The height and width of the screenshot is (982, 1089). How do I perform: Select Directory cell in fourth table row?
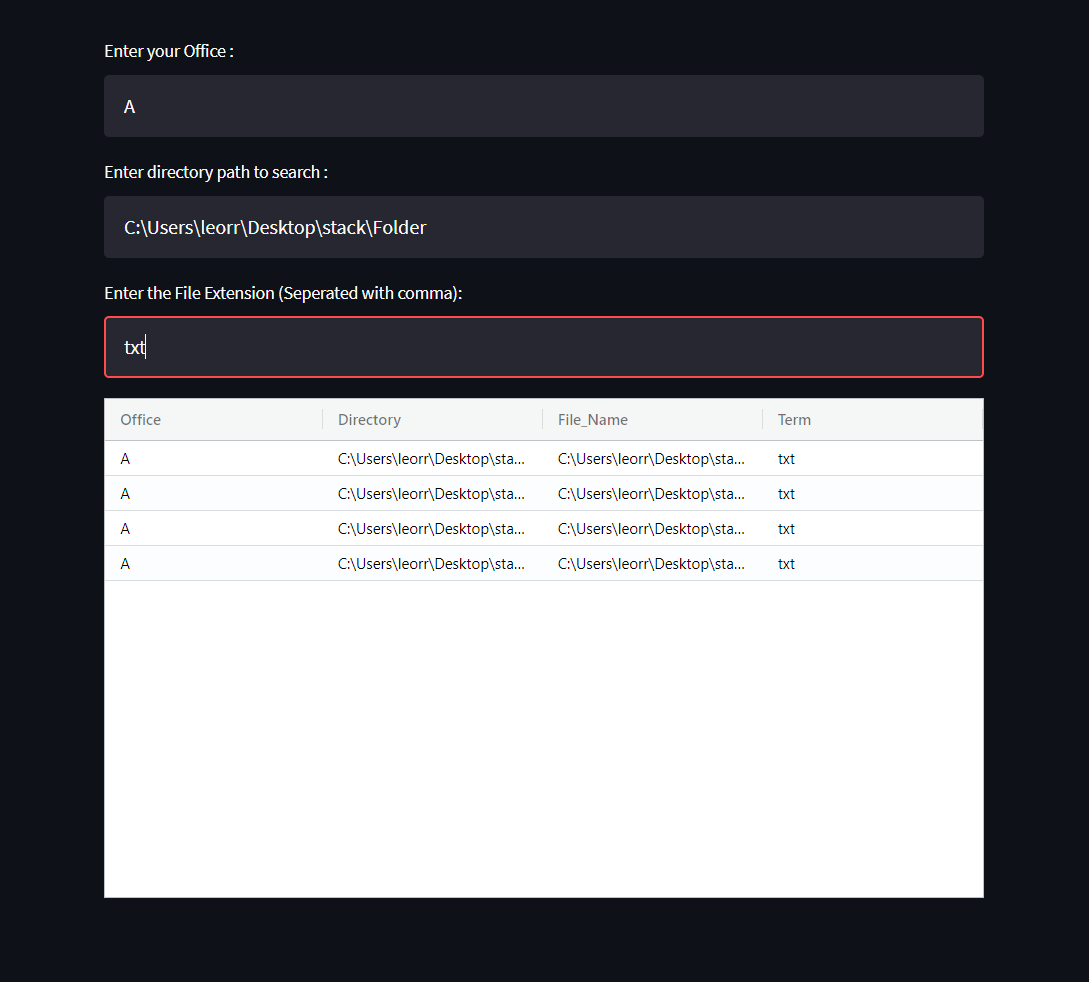(x=433, y=564)
